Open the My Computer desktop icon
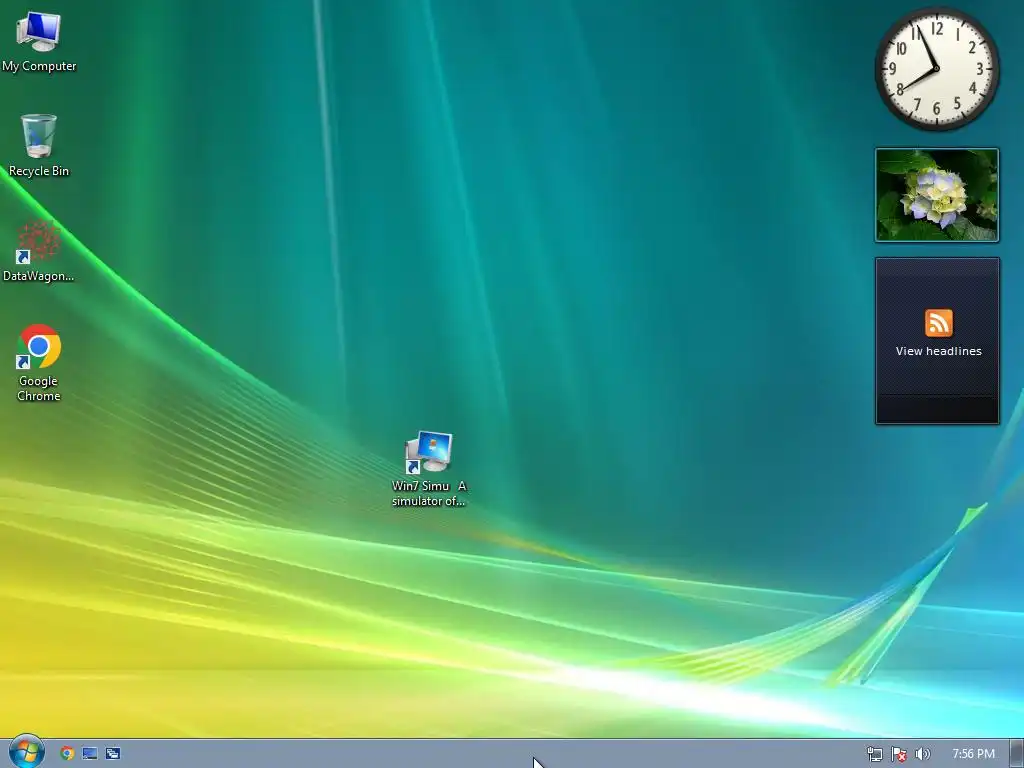Image resolution: width=1024 pixels, height=768 pixels. click(x=39, y=40)
